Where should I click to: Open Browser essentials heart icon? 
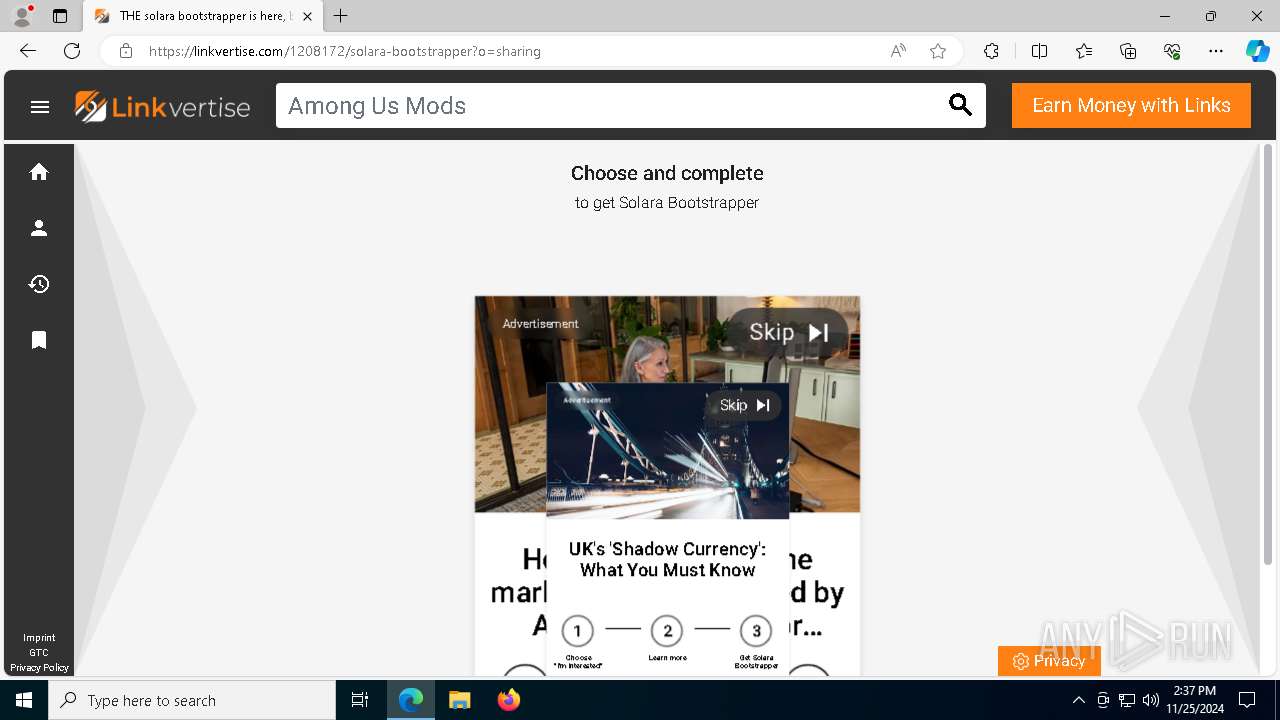point(1172,51)
